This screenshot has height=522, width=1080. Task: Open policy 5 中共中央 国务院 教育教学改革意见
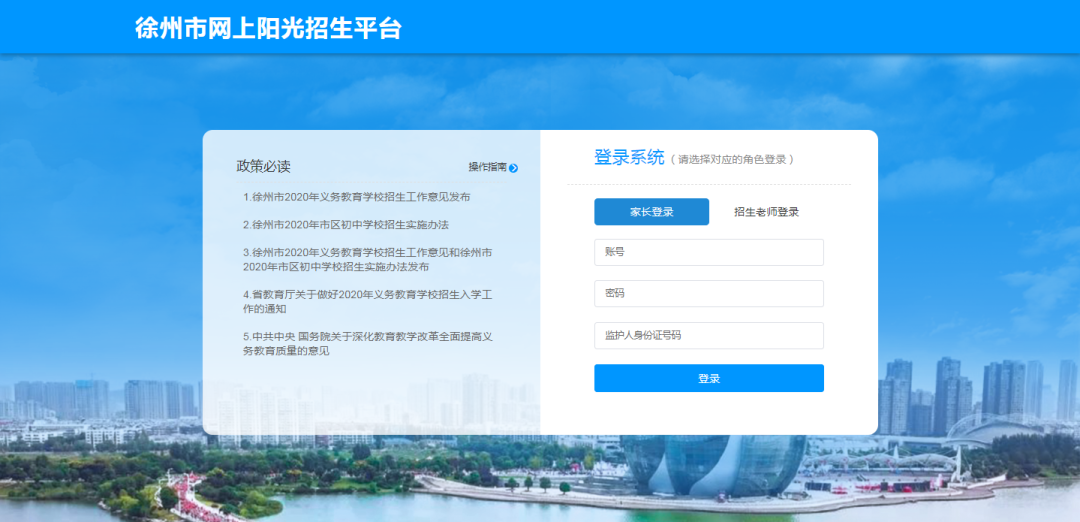(x=367, y=344)
